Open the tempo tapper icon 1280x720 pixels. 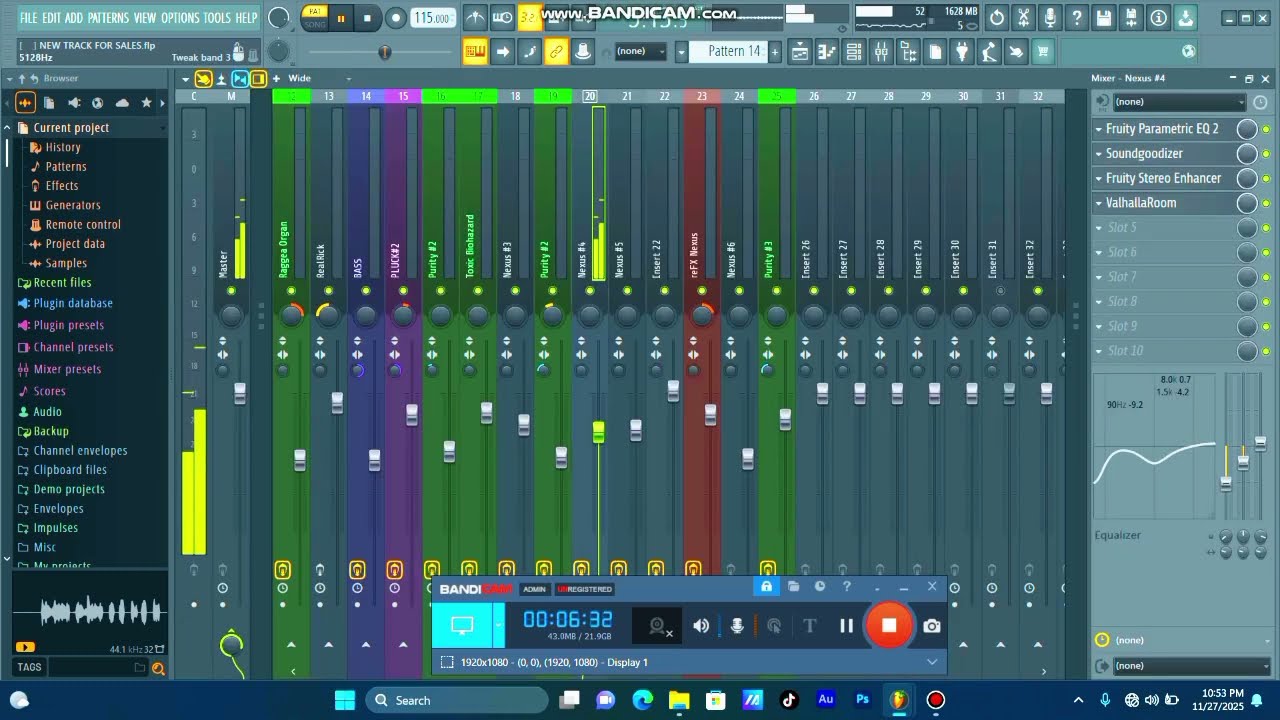(x=989, y=52)
